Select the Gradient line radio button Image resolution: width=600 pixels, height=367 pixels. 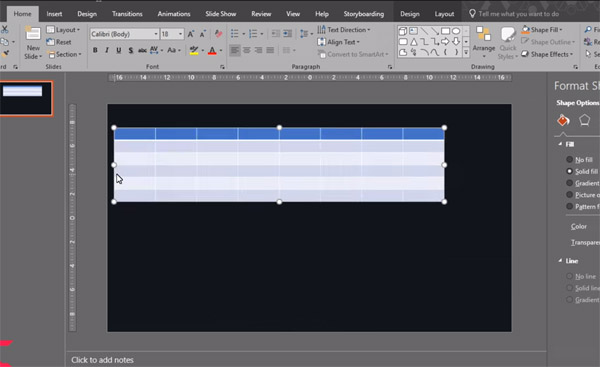[x=569, y=300]
